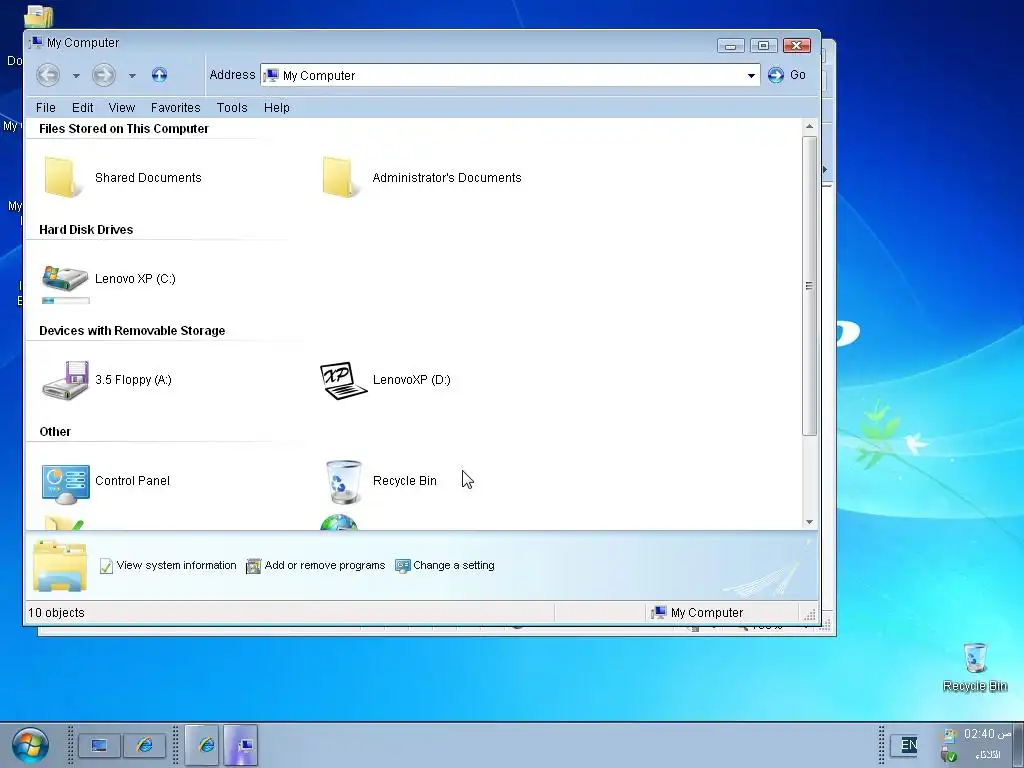Select the Control Panel icon

coord(65,484)
